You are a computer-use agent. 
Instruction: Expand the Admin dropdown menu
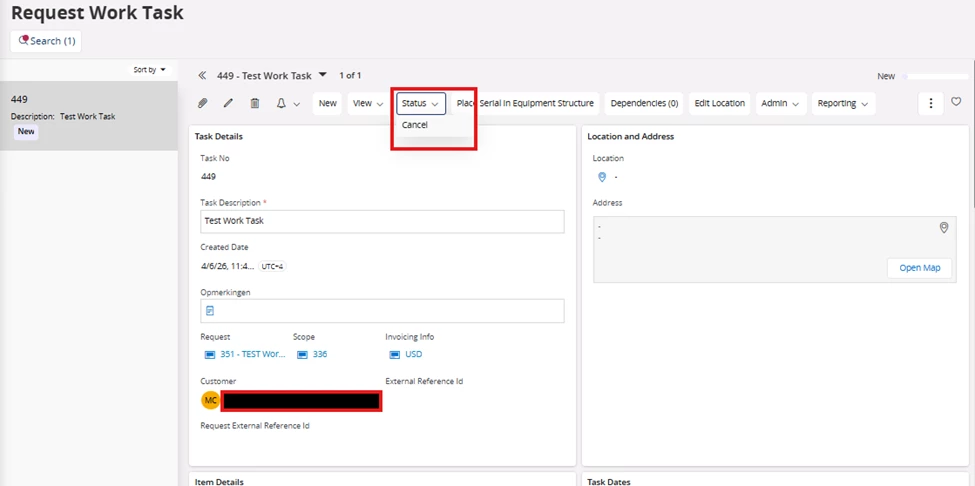(781, 103)
